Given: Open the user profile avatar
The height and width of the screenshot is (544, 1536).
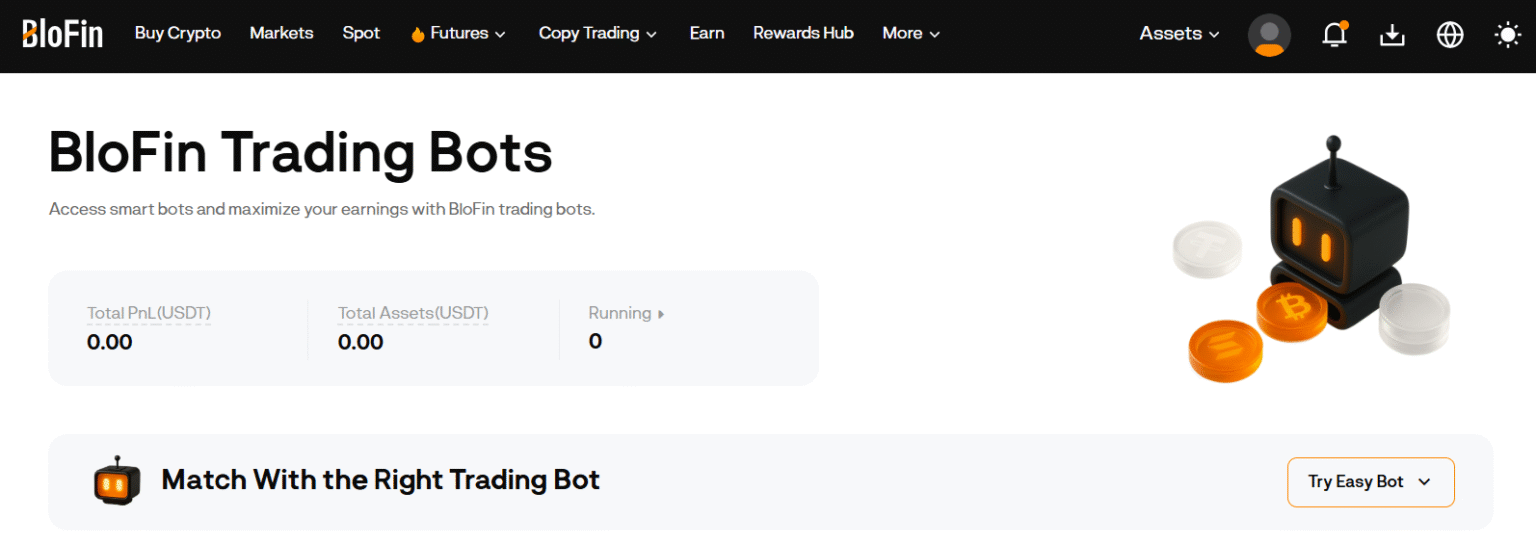Looking at the screenshot, I should pos(1269,35).
